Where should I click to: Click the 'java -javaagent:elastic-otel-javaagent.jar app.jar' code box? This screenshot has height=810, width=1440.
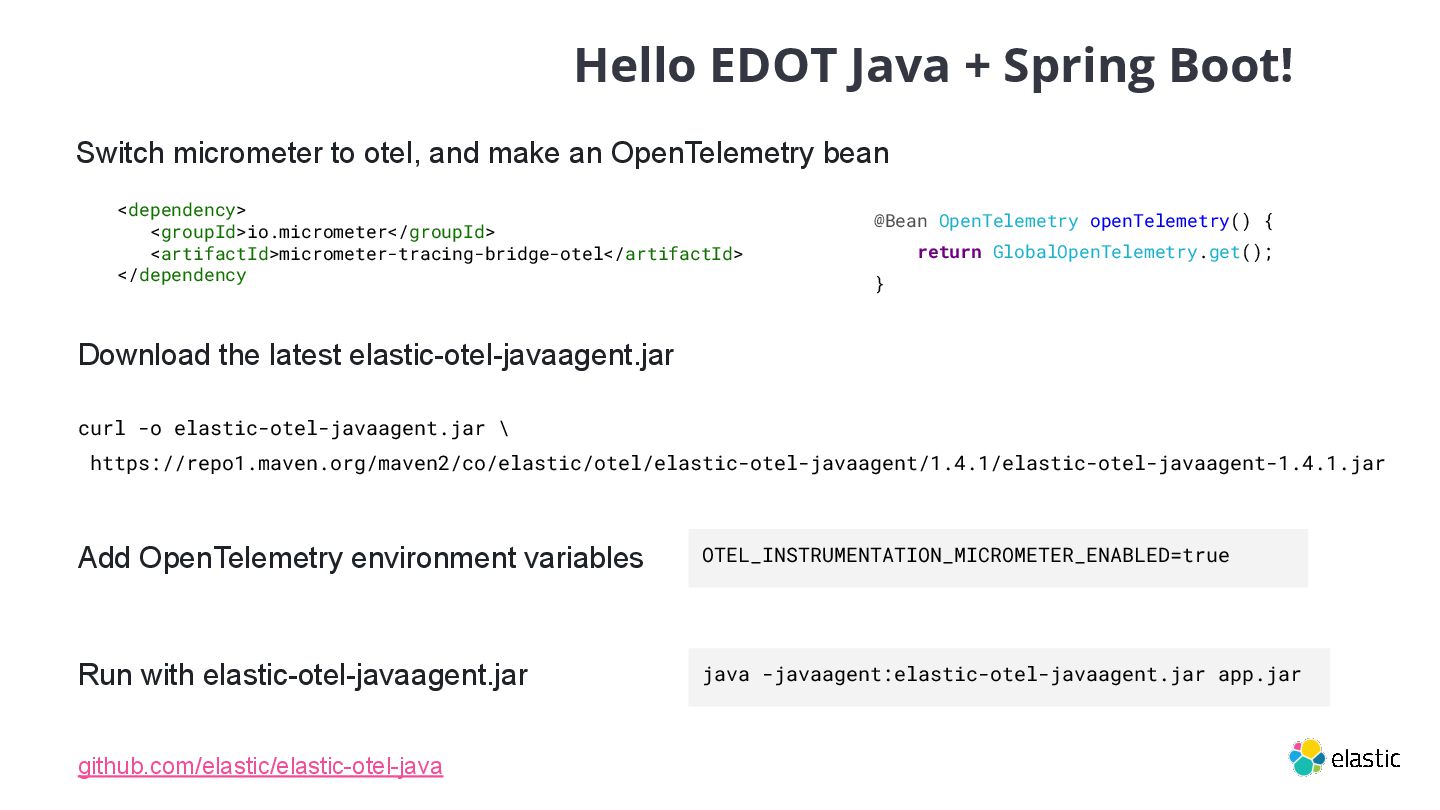1009,677
